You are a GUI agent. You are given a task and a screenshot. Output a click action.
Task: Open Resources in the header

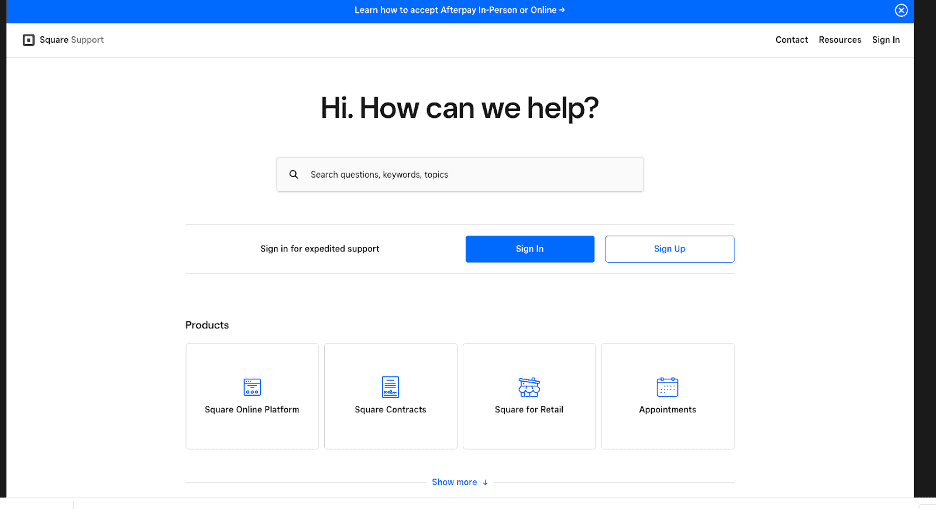(x=840, y=40)
